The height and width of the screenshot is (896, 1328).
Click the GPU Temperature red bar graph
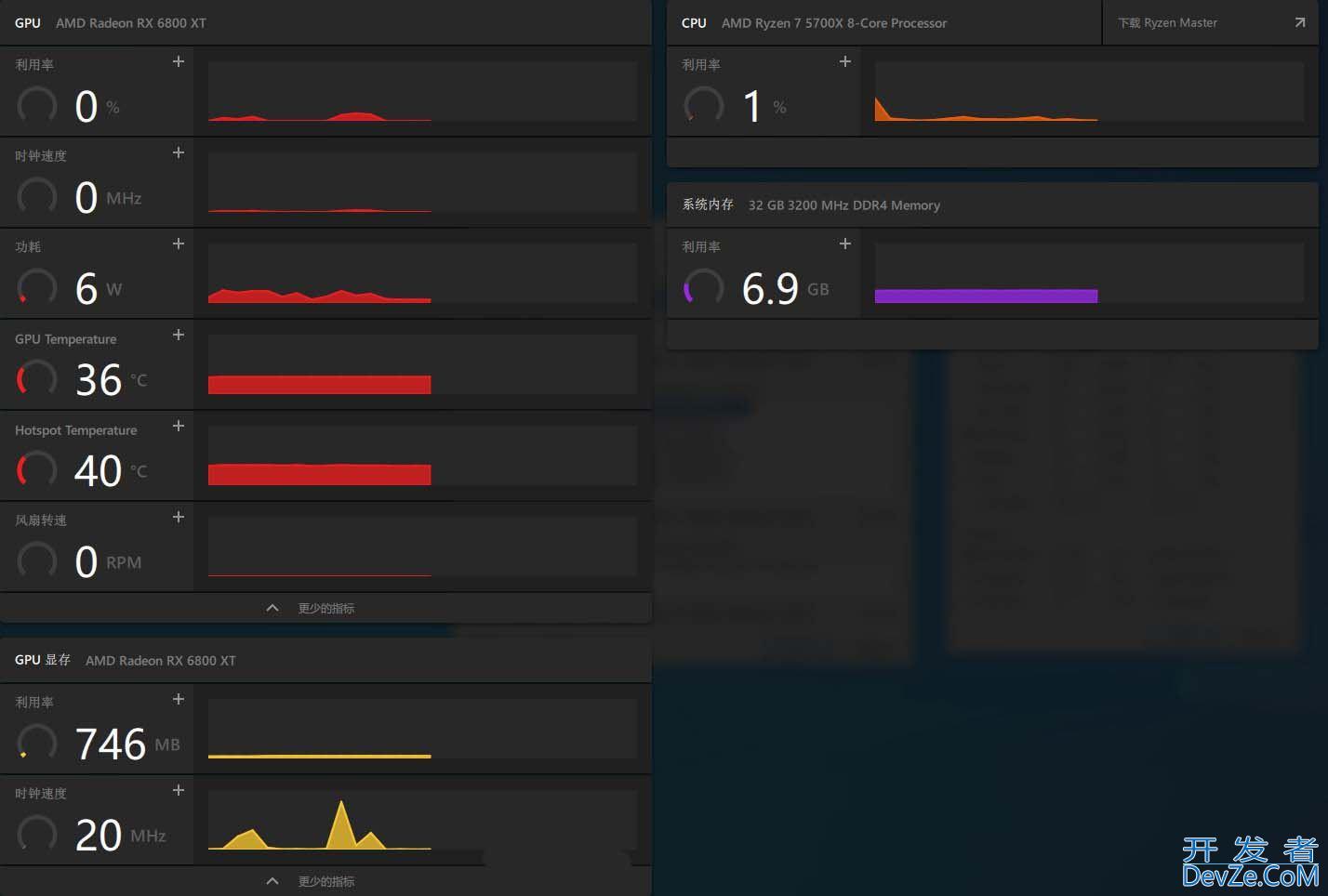[422, 365]
